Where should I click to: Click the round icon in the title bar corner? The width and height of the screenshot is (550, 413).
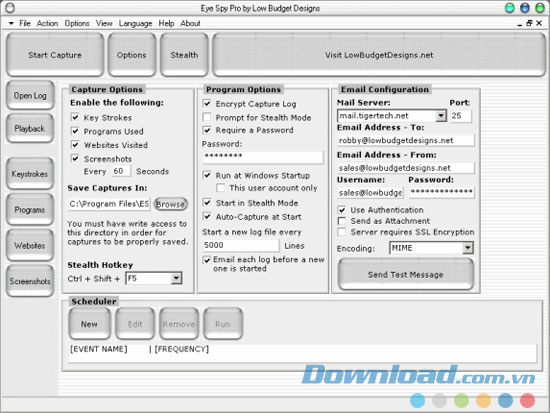point(10,8)
